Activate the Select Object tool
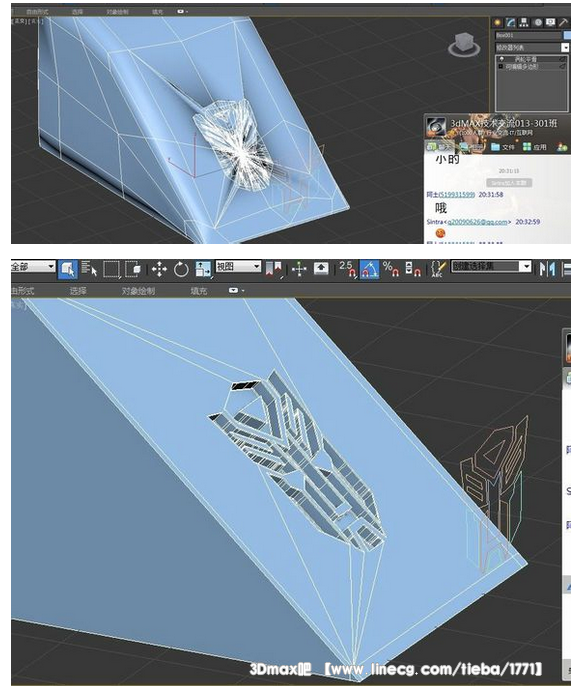The image size is (571, 686). click(68, 269)
